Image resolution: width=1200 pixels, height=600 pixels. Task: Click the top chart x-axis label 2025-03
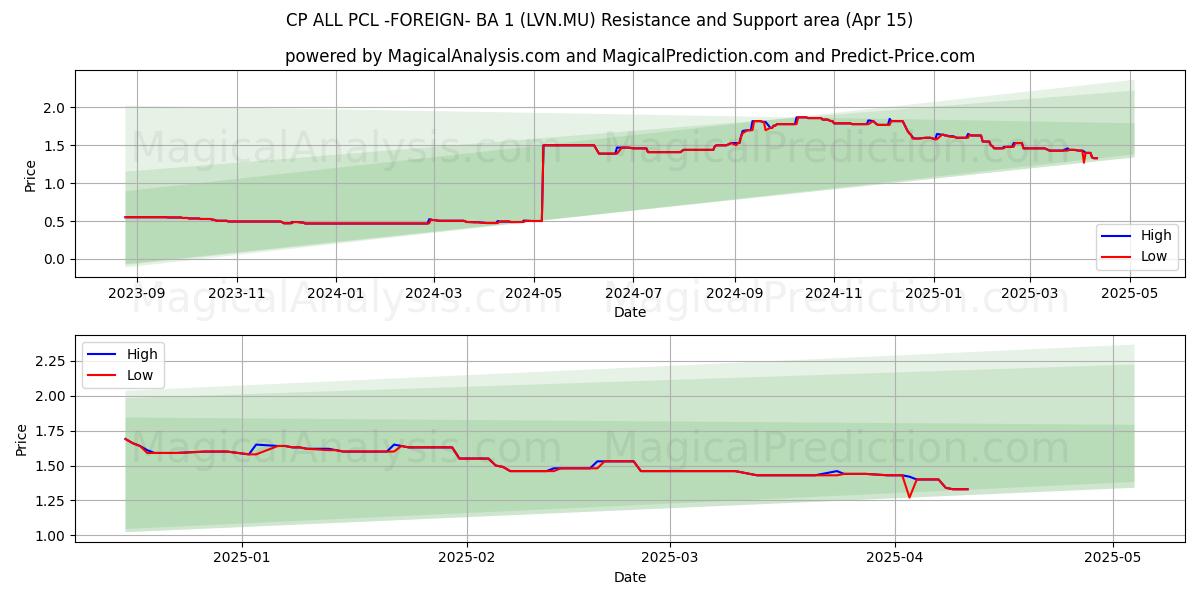tap(1030, 294)
